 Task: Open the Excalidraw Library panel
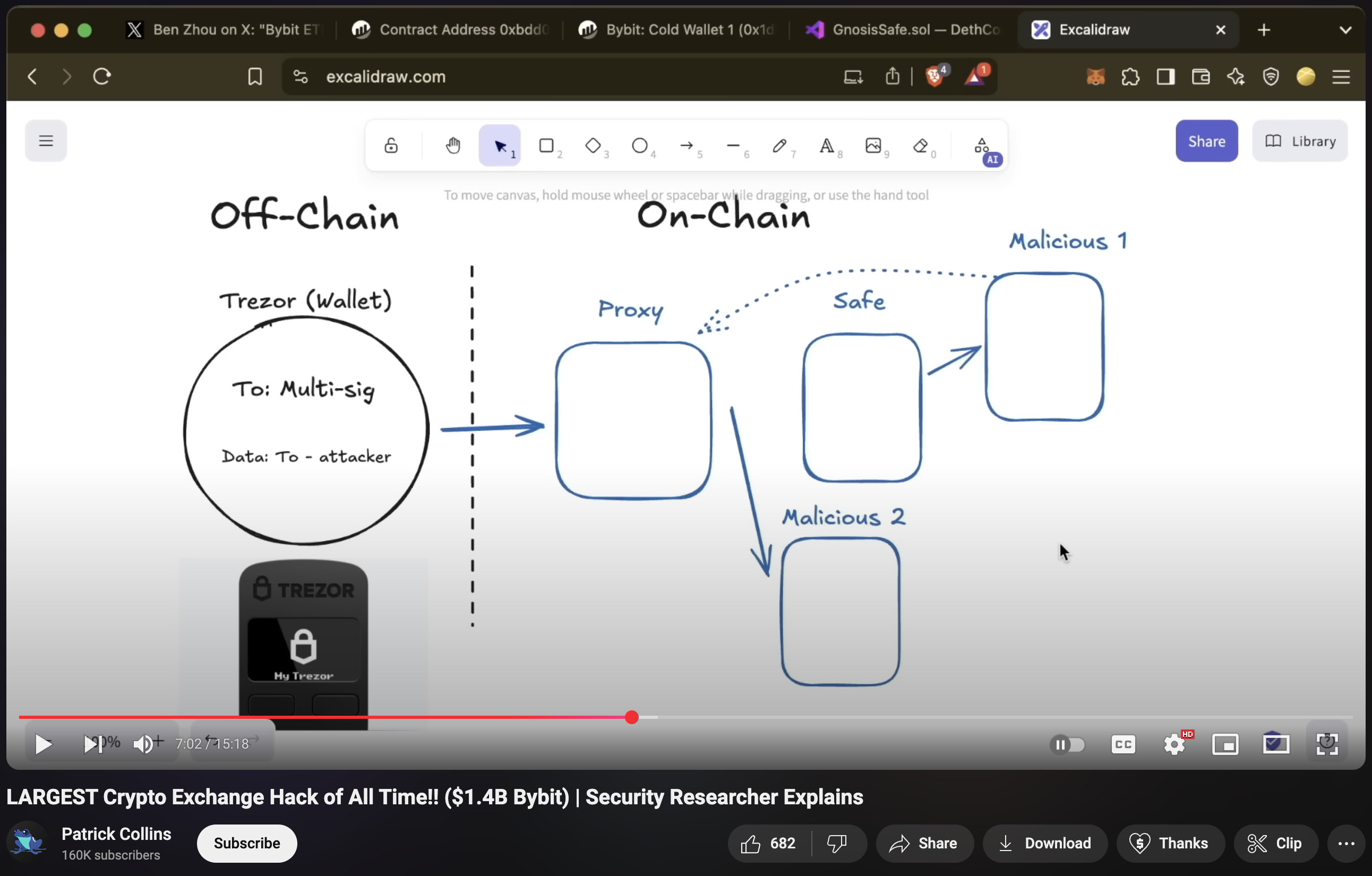1300,141
